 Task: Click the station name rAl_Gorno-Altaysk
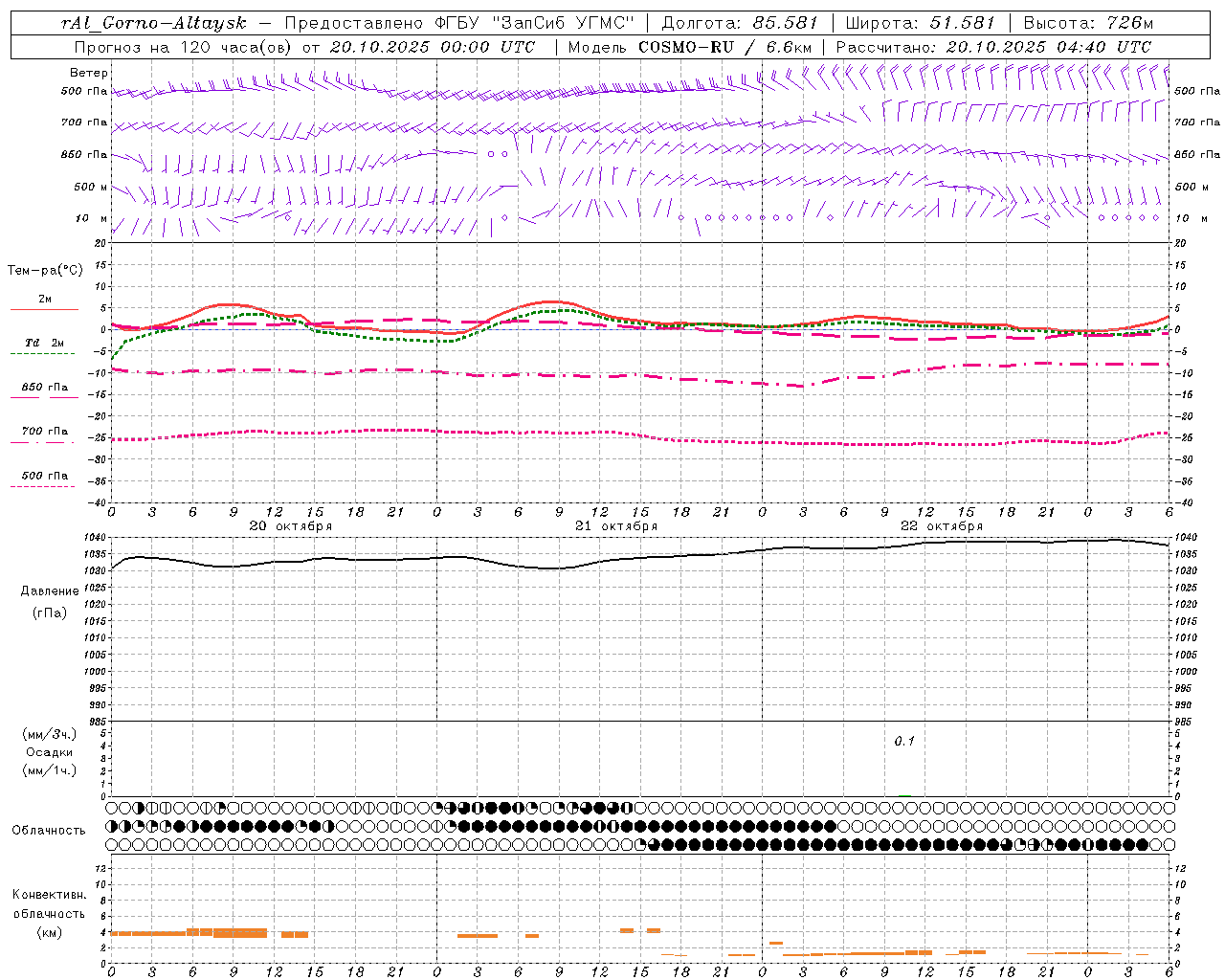pos(154,22)
